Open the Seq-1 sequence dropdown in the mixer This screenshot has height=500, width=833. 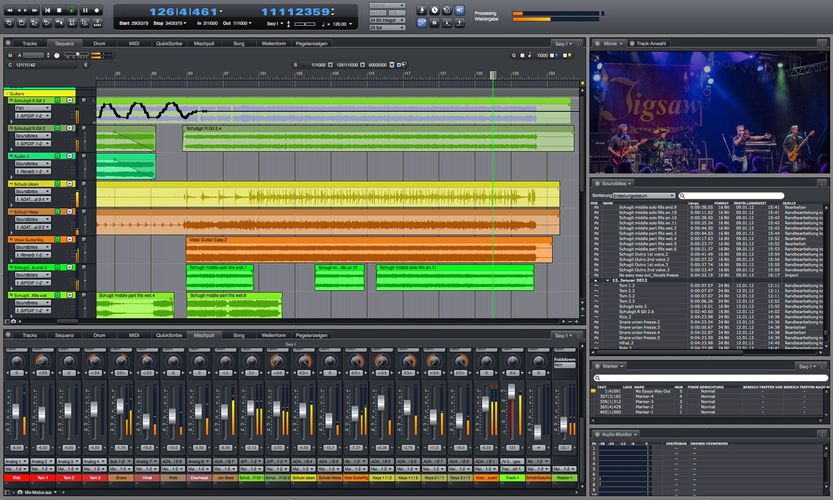563,335
